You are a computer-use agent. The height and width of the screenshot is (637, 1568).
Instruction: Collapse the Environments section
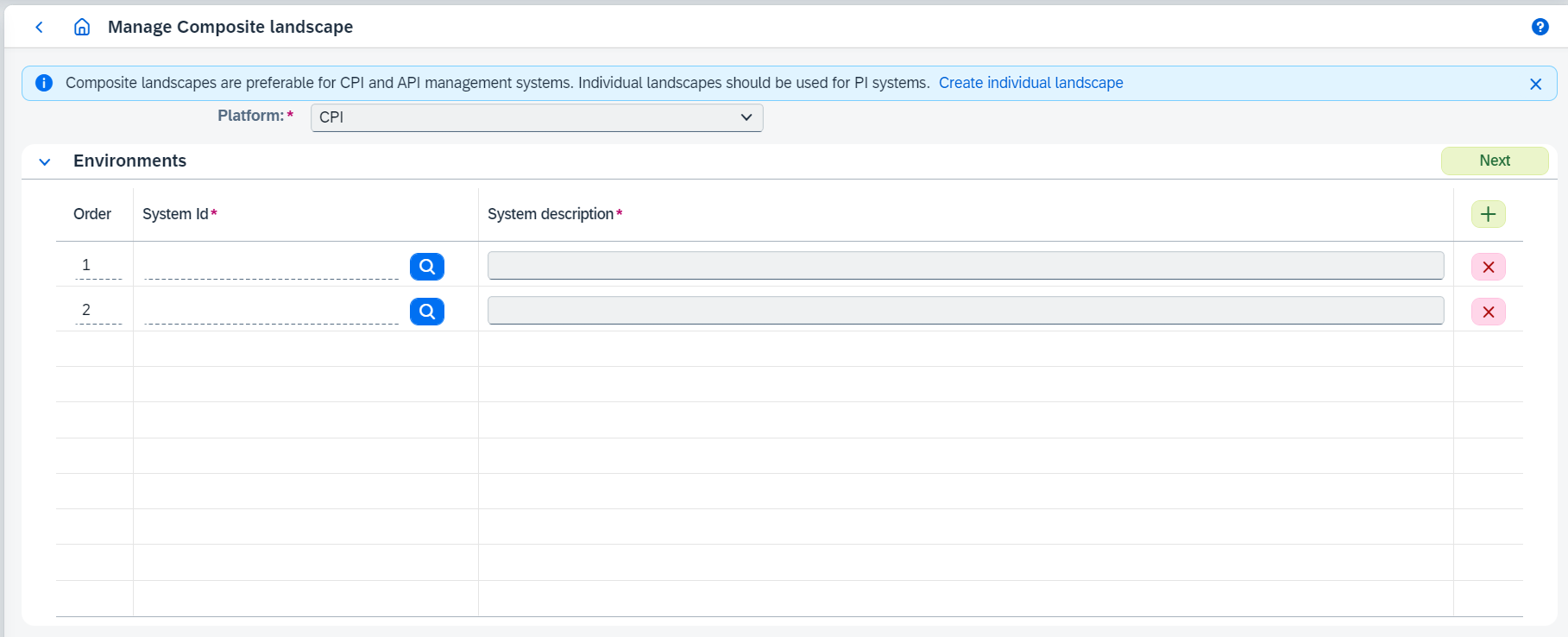(45, 161)
